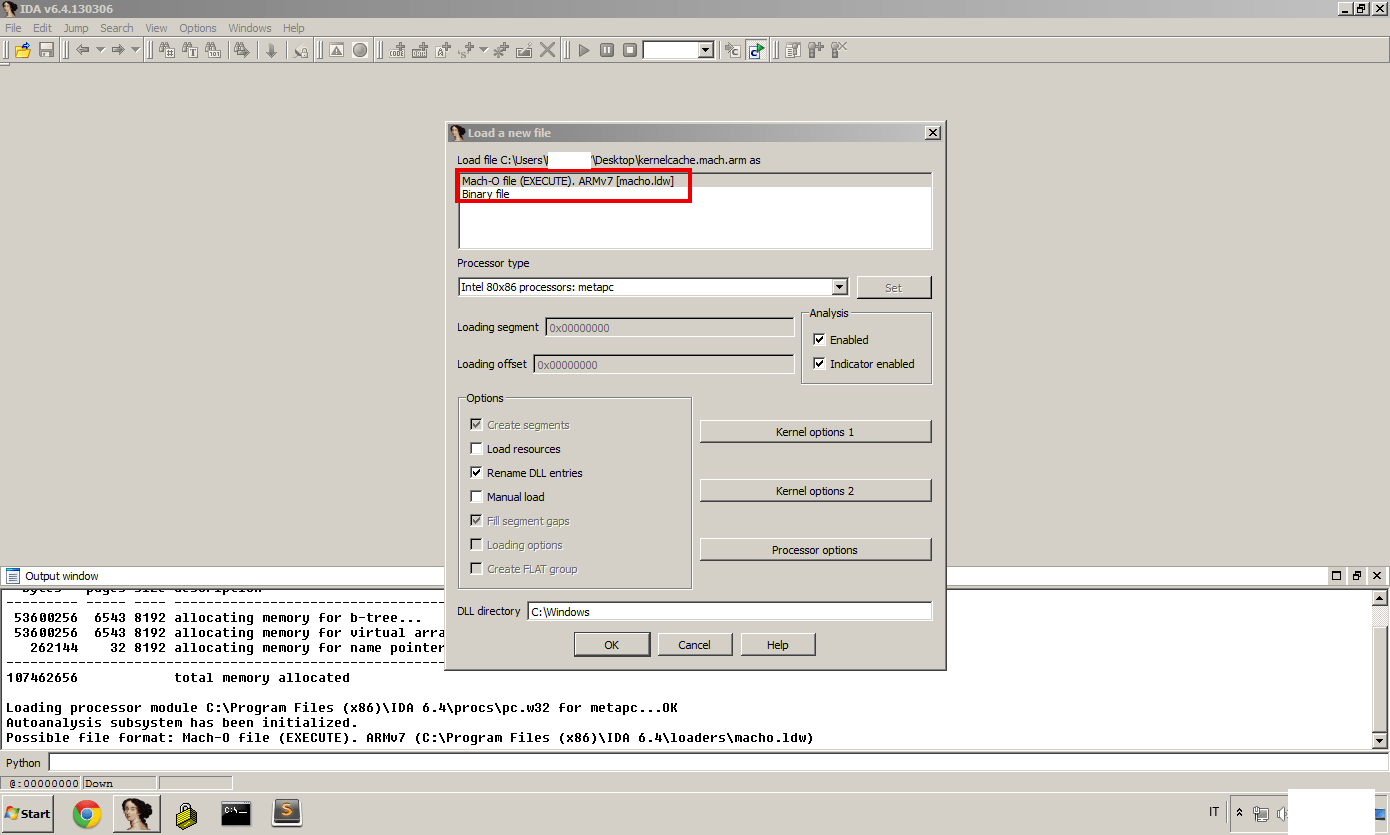Toggle the Analysis Enabled checkbox

click(819, 340)
